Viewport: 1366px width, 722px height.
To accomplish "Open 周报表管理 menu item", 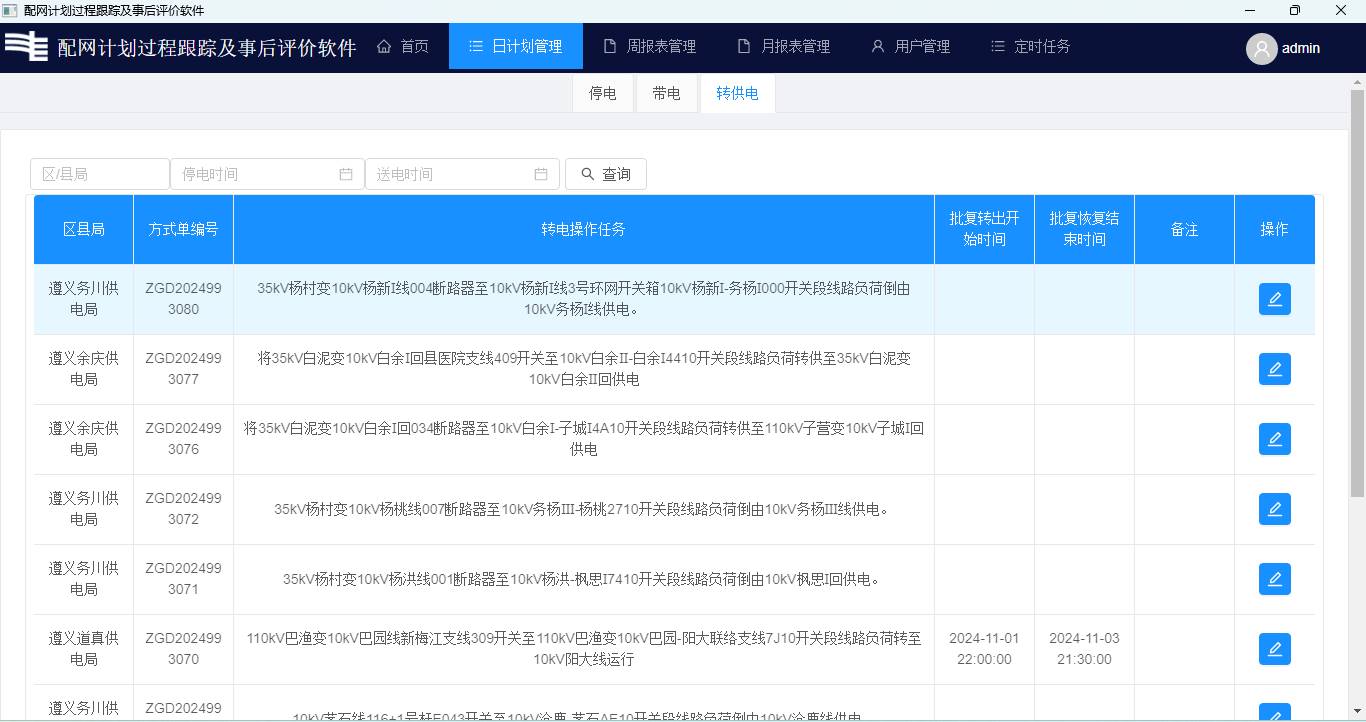I will pos(650,46).
